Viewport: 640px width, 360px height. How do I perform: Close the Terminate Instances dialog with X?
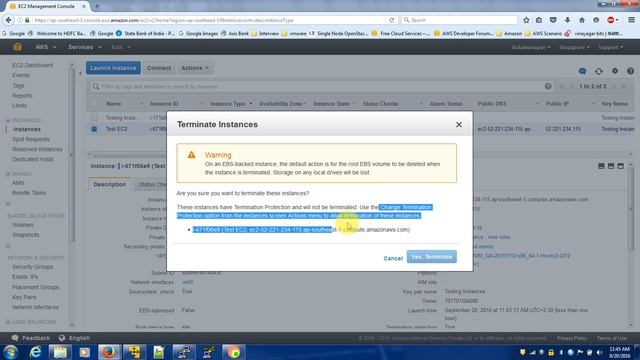(459, 124)
